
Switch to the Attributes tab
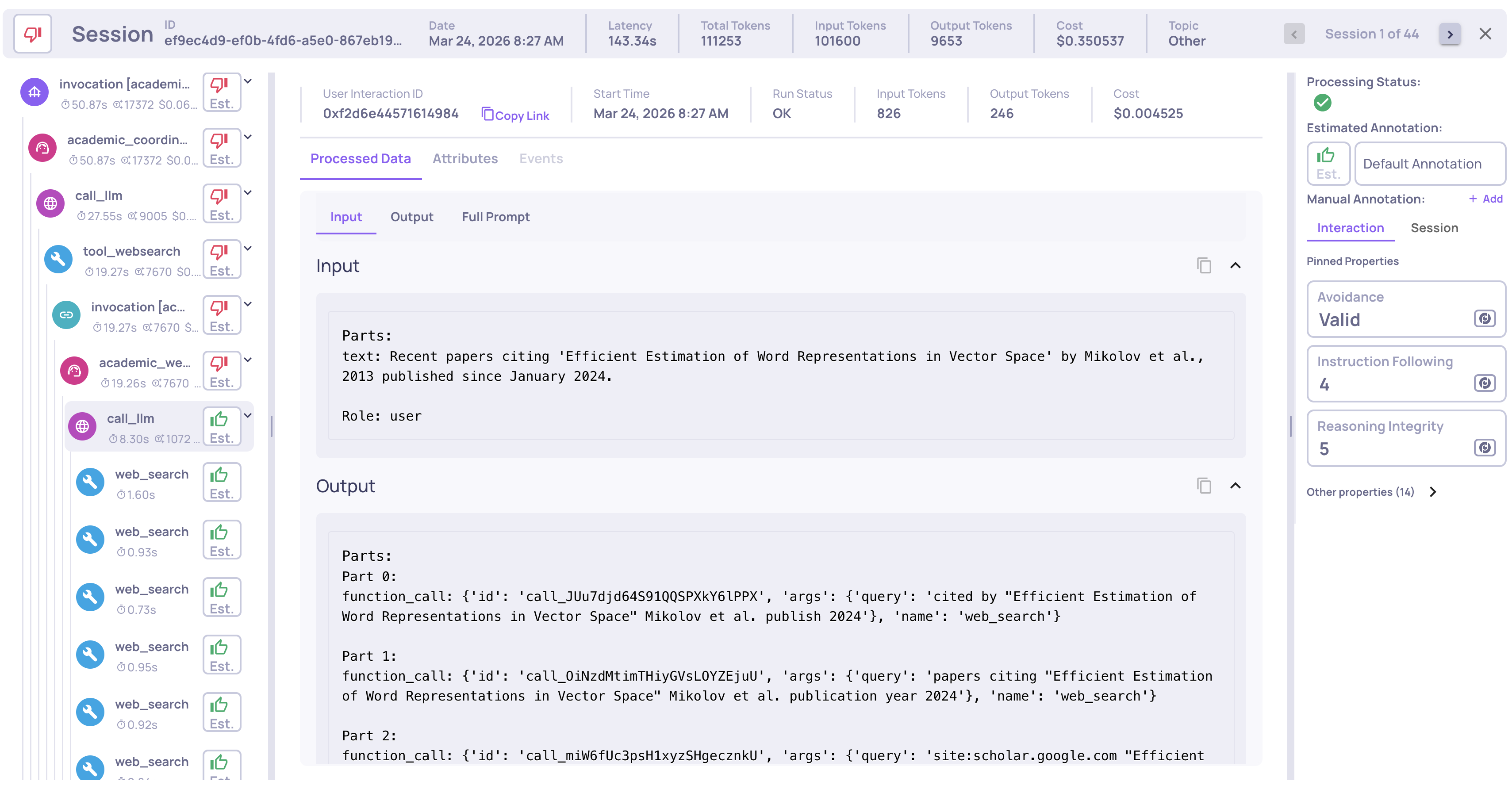tap(465, 159)
